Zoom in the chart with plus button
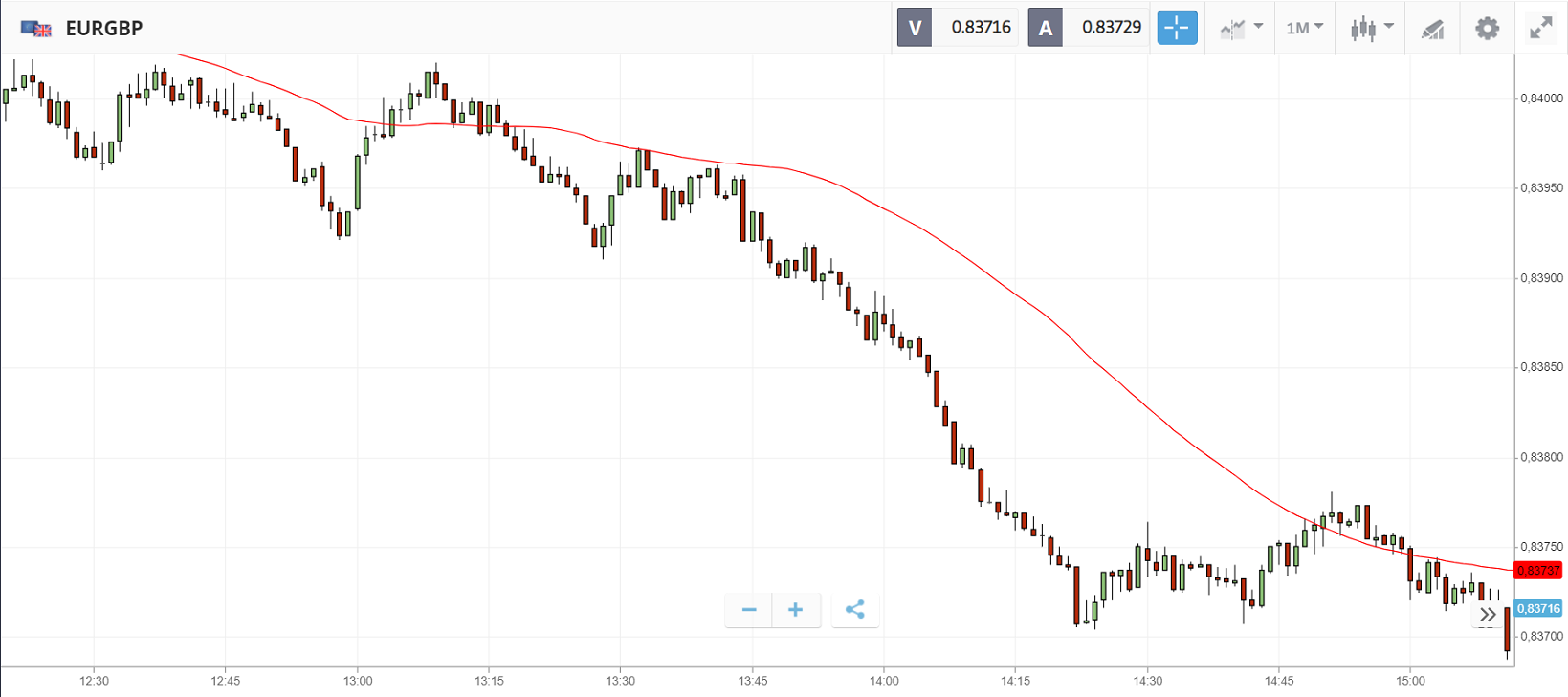1568x697 pixels. (796, 610)
